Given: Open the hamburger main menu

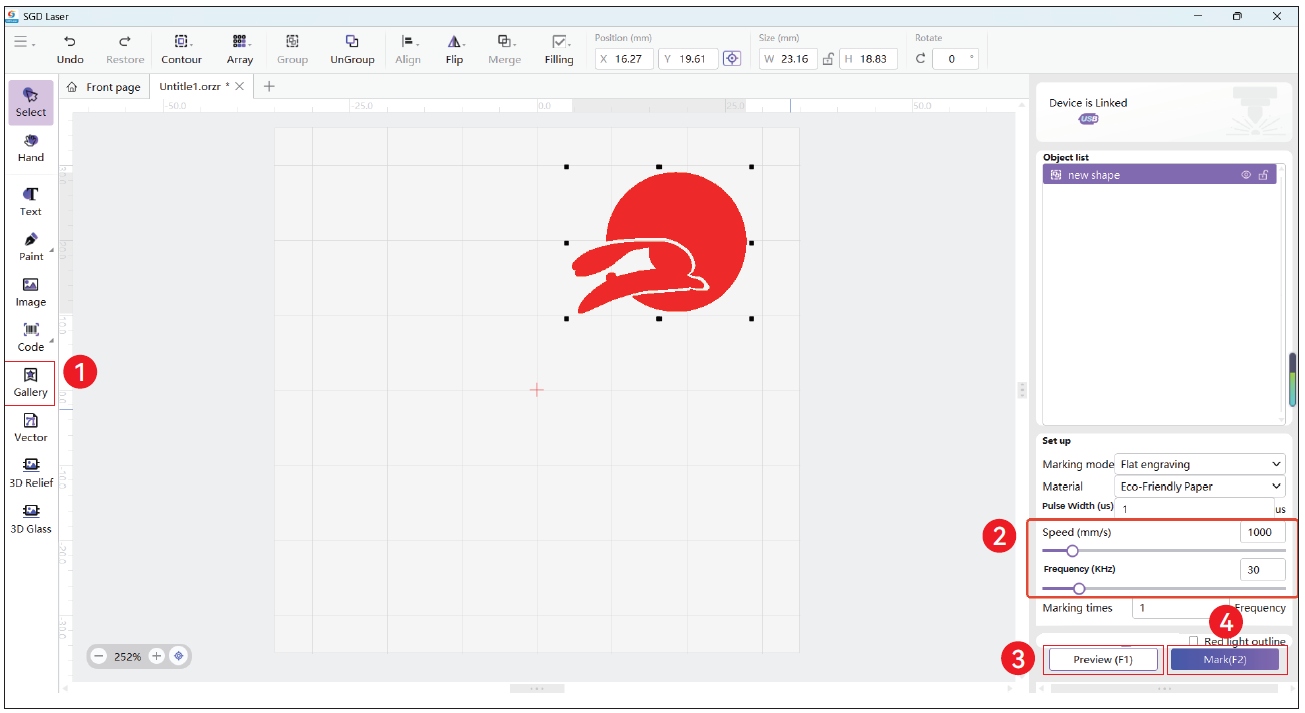Looking at the screenshot, I should point(24,42).
